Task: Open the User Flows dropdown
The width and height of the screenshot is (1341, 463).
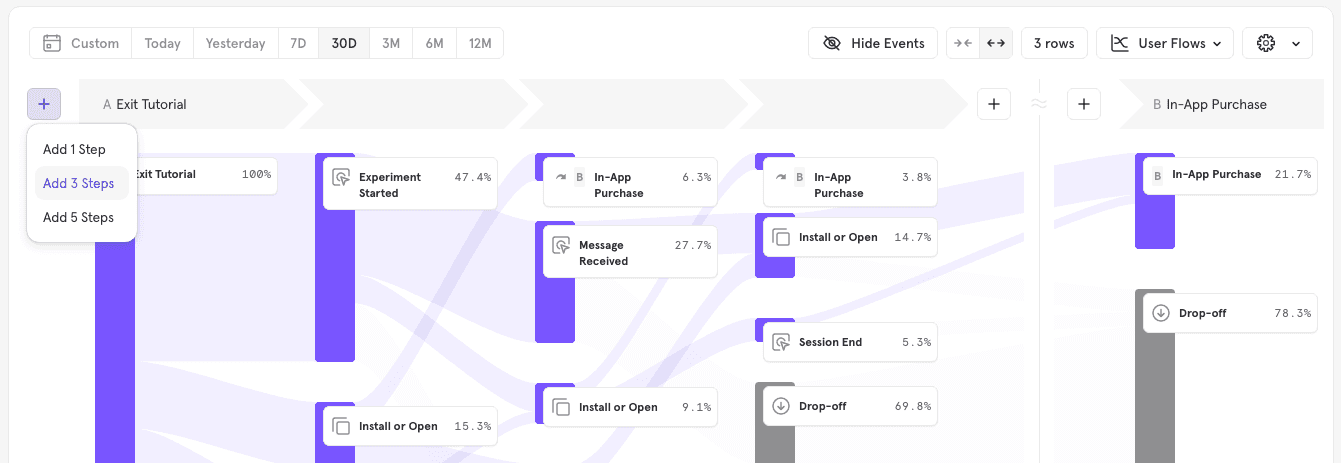Action: [1165, 43]
